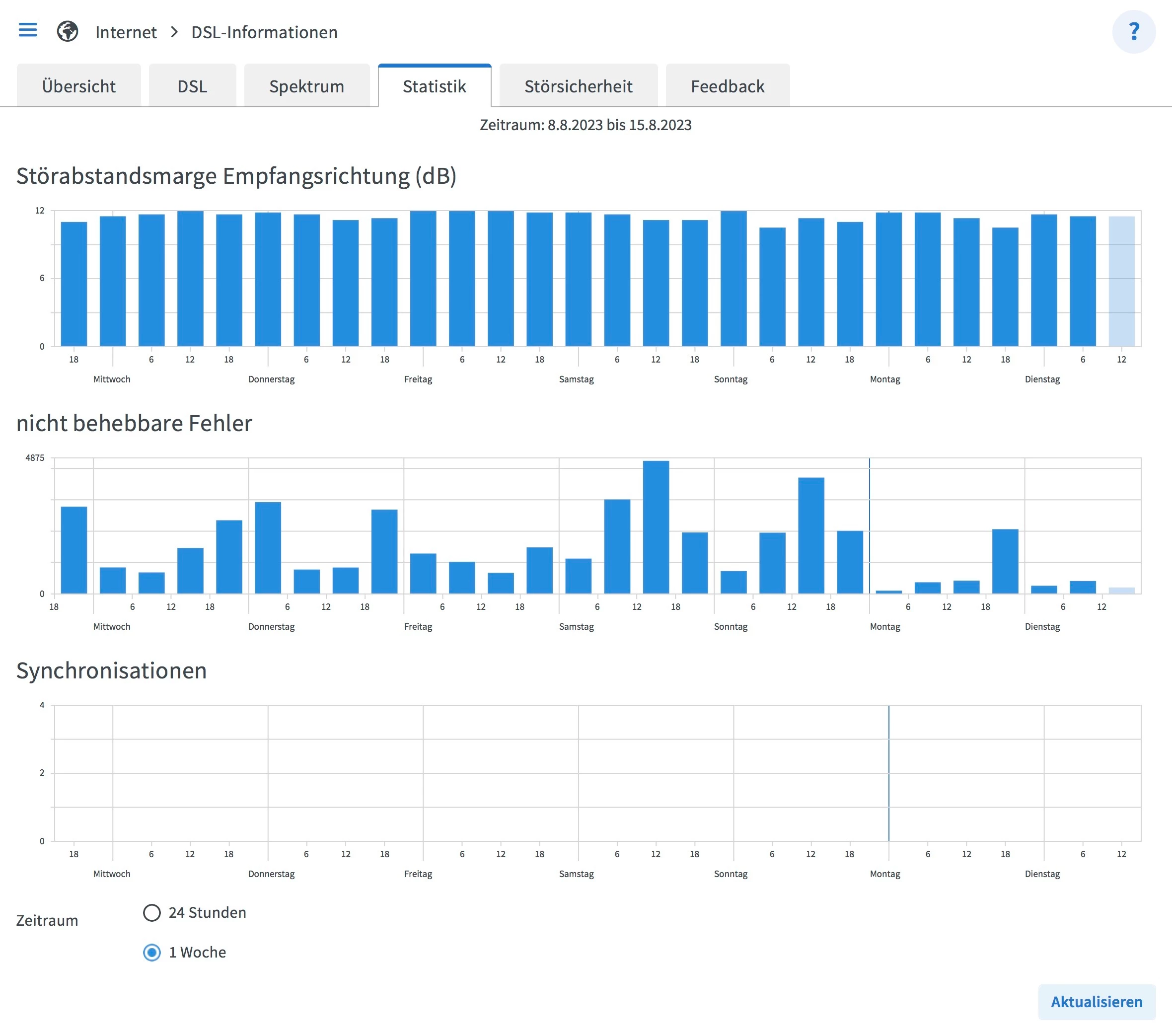
Task: Go to the Störsicherheit tab
Action: (578, 86)
